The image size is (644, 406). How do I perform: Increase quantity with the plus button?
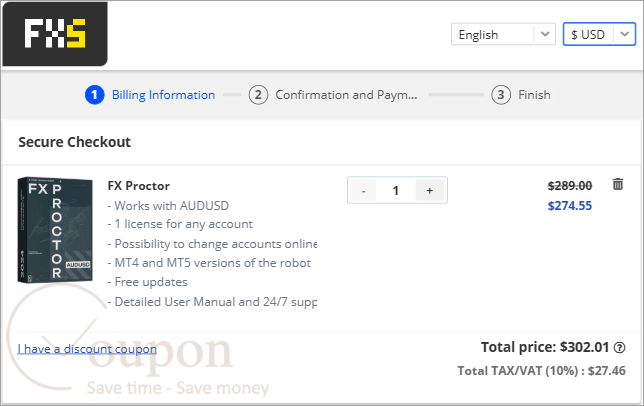(x=430, y=190)
